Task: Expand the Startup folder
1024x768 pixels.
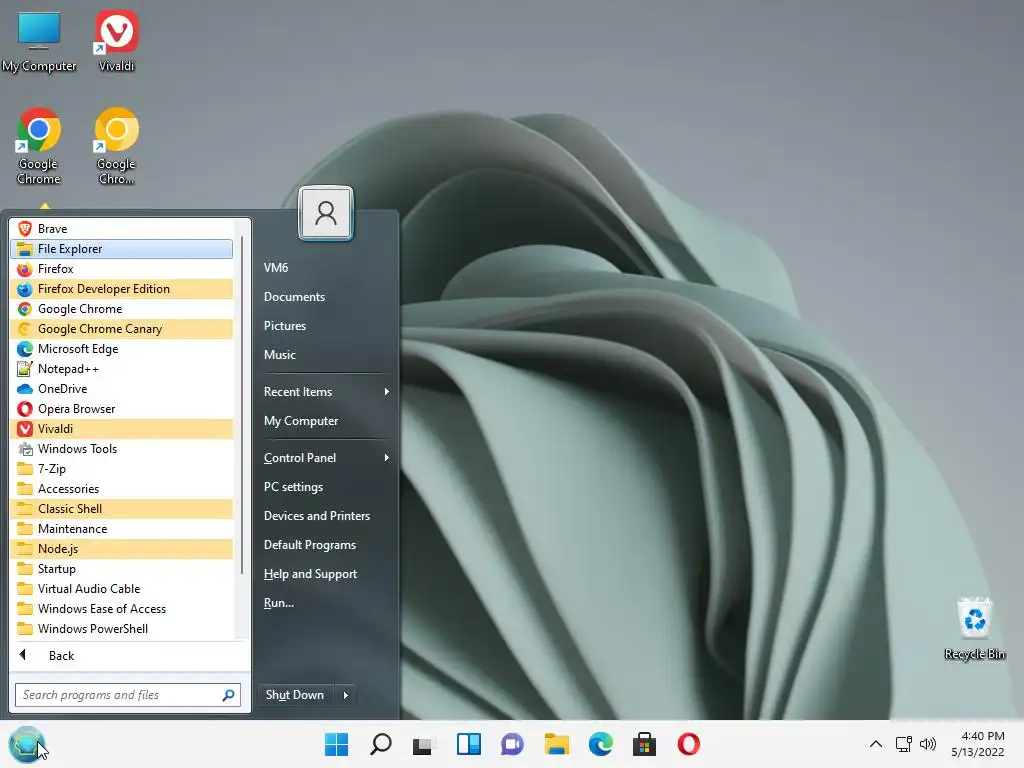Action: (x=121, y=569)
